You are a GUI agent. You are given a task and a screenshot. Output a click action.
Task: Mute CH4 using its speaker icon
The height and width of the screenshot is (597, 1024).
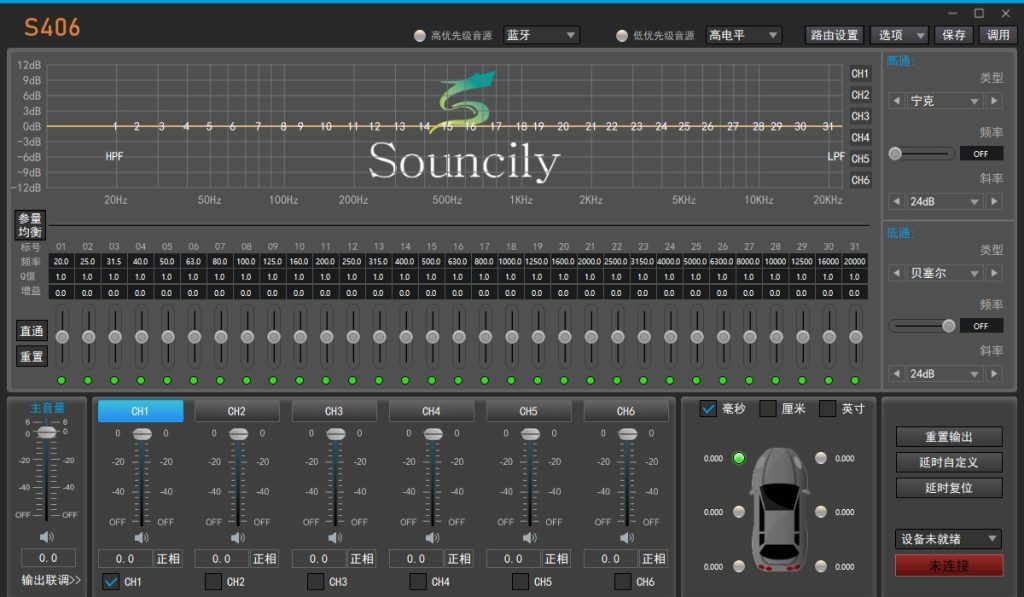click(432, 538)
